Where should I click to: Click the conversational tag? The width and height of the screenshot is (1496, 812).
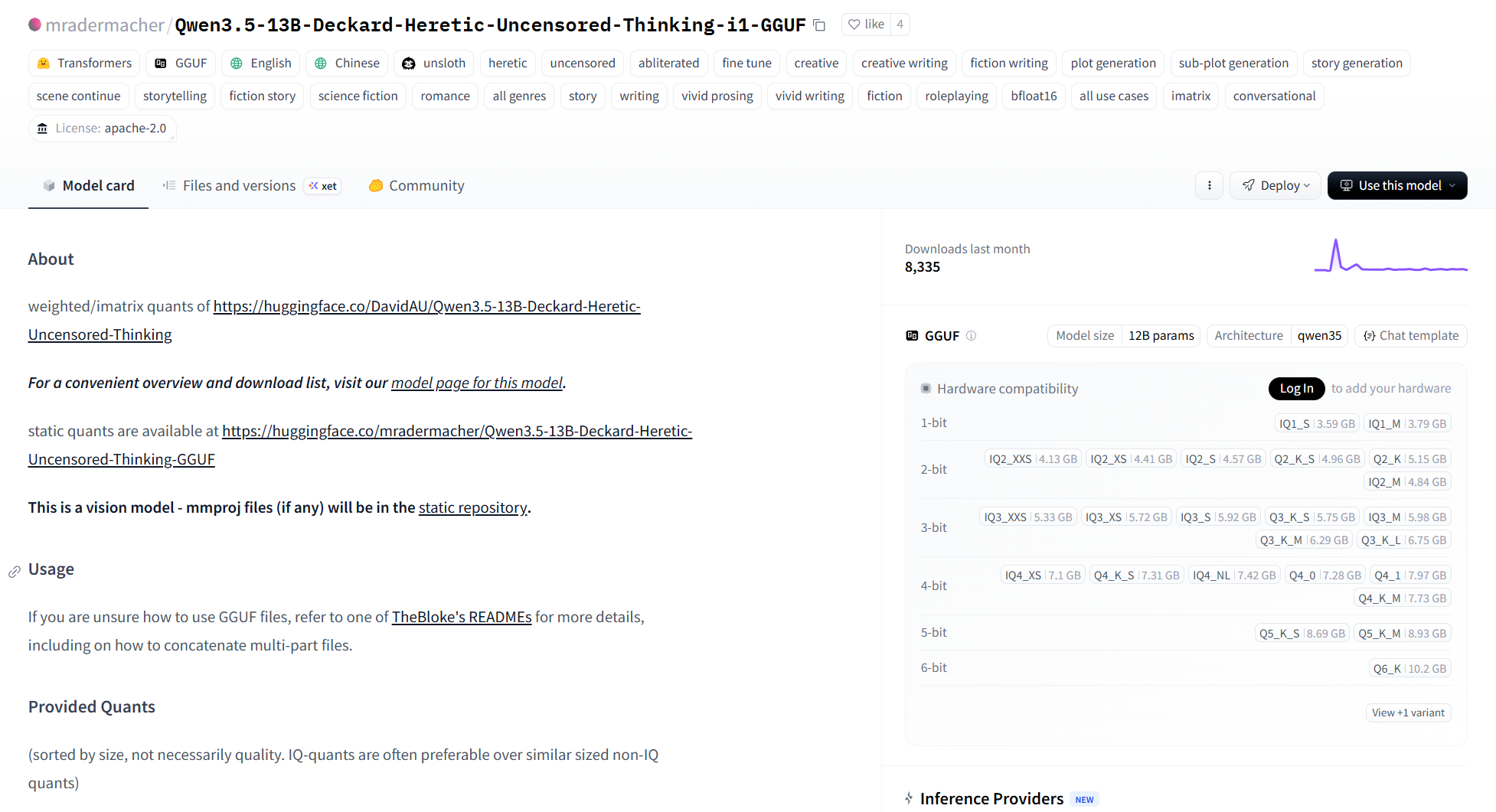[x=1274, y=96]
